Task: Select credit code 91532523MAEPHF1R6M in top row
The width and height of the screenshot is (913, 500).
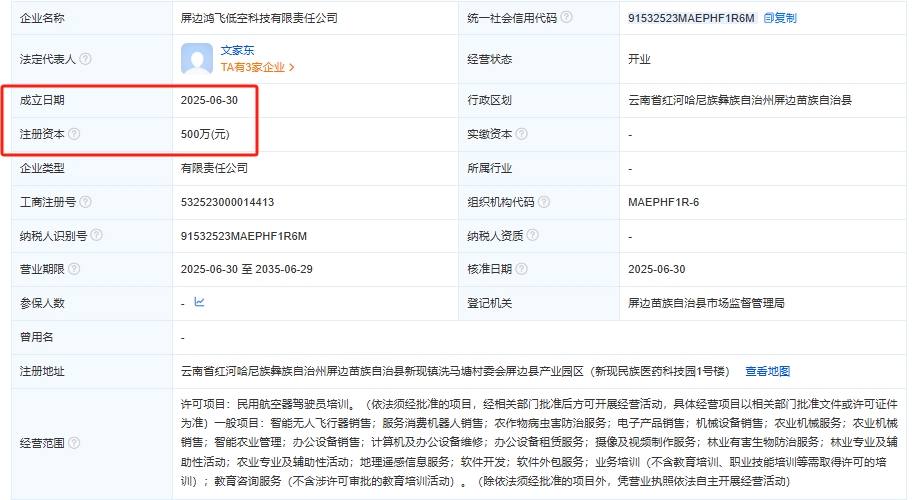Action: click(x=691, y=18)
